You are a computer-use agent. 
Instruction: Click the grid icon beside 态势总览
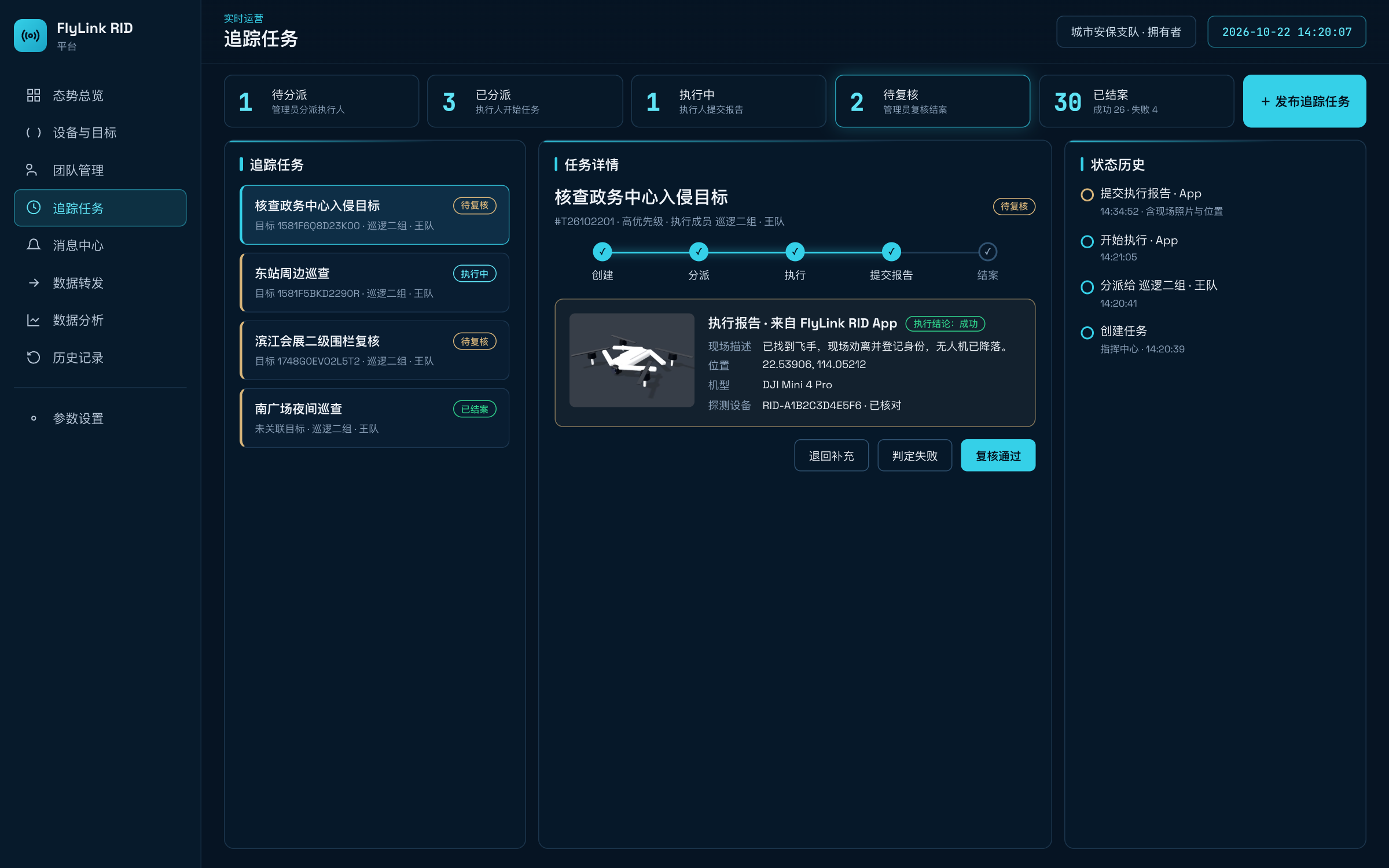[x=34, y=95]
